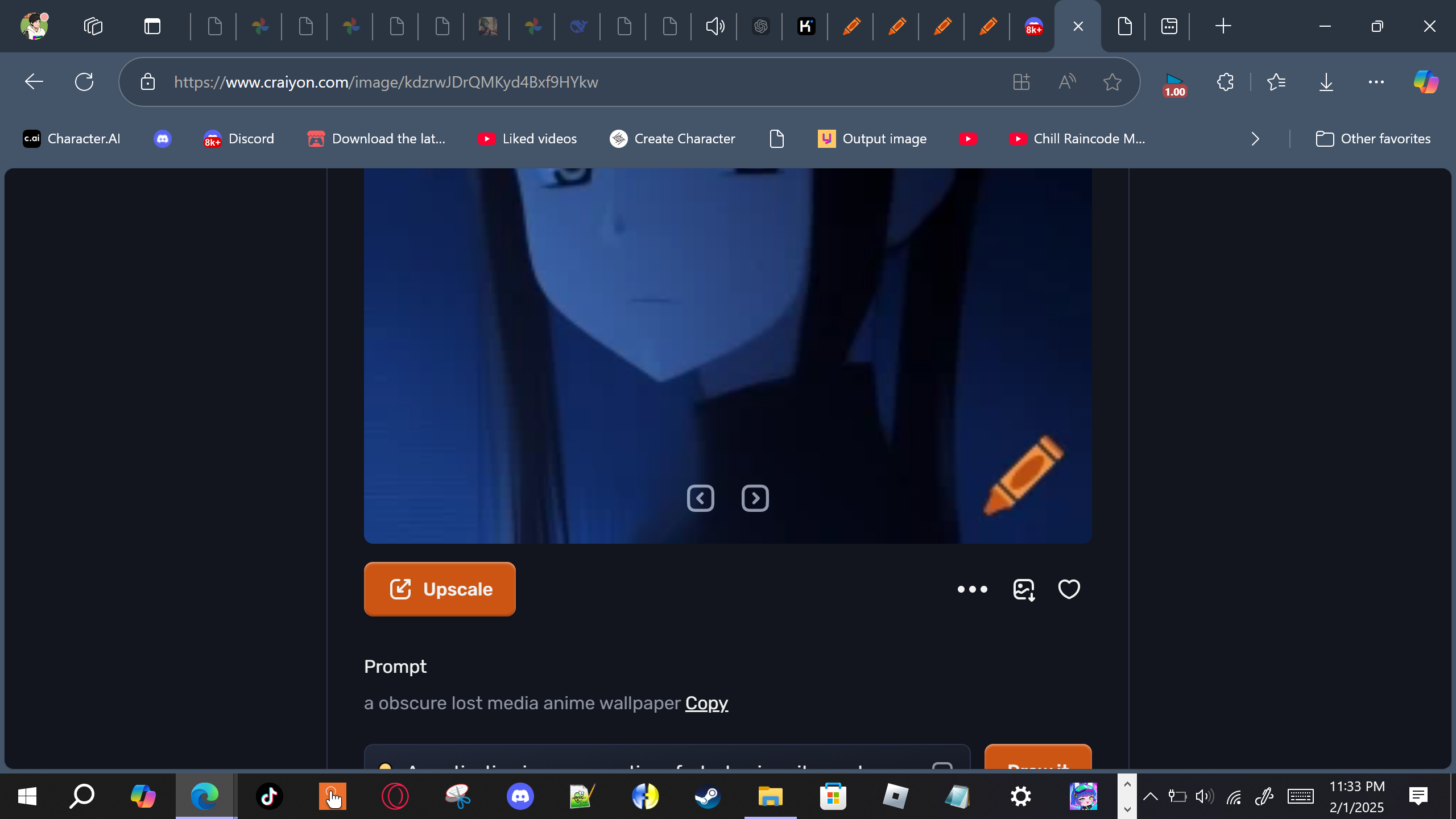This screenshot has height=819, width=1456.
Task: Expand more bookmarks chevron
Action: pyautogui.click(x=1255, y=139)
